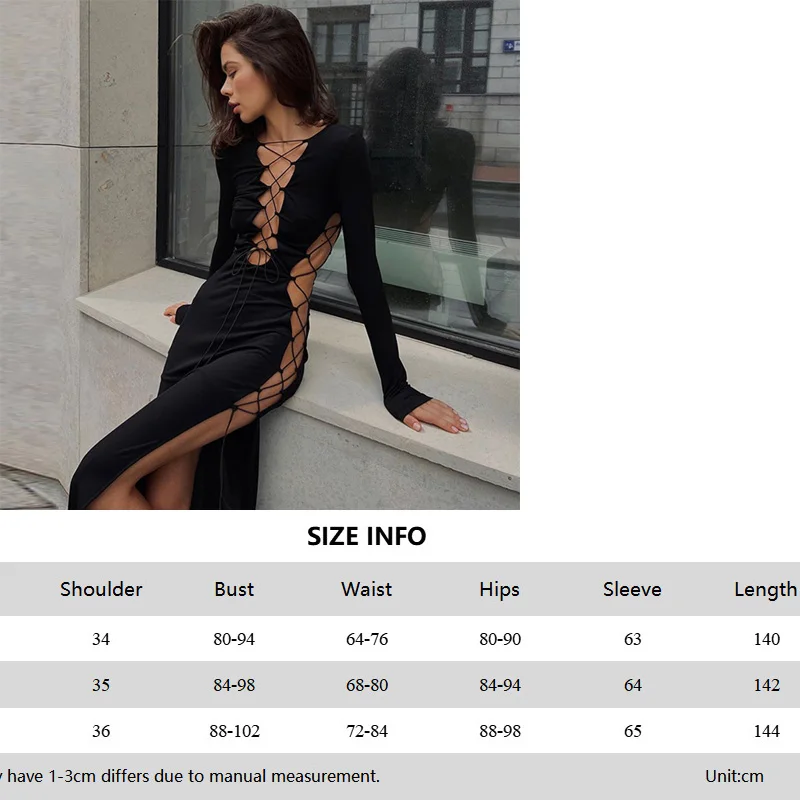Select the Bust column header
Screen dimensions: 800x800
(234, 589)
